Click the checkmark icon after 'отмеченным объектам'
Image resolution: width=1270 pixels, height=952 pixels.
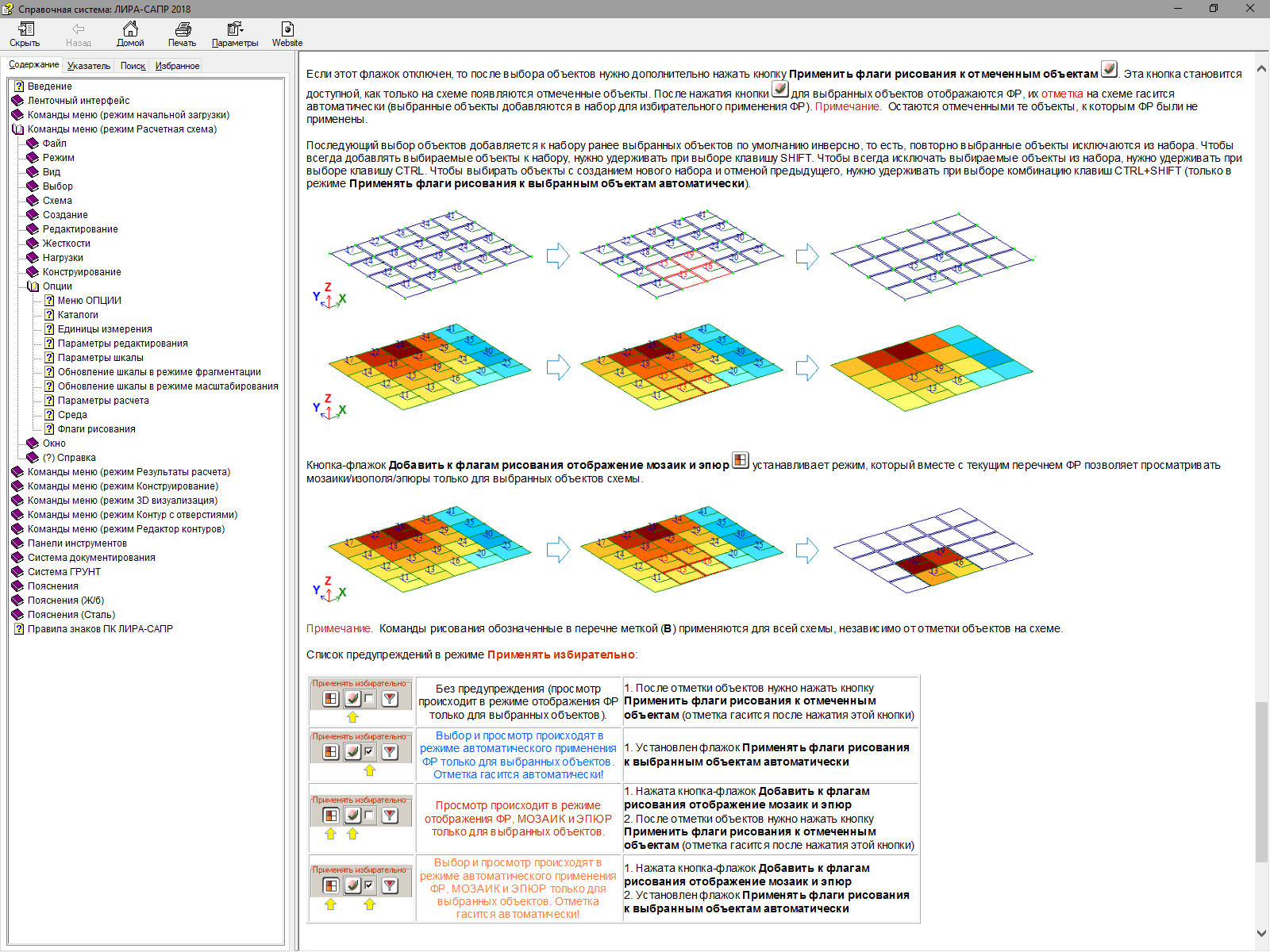point(1109,70)
